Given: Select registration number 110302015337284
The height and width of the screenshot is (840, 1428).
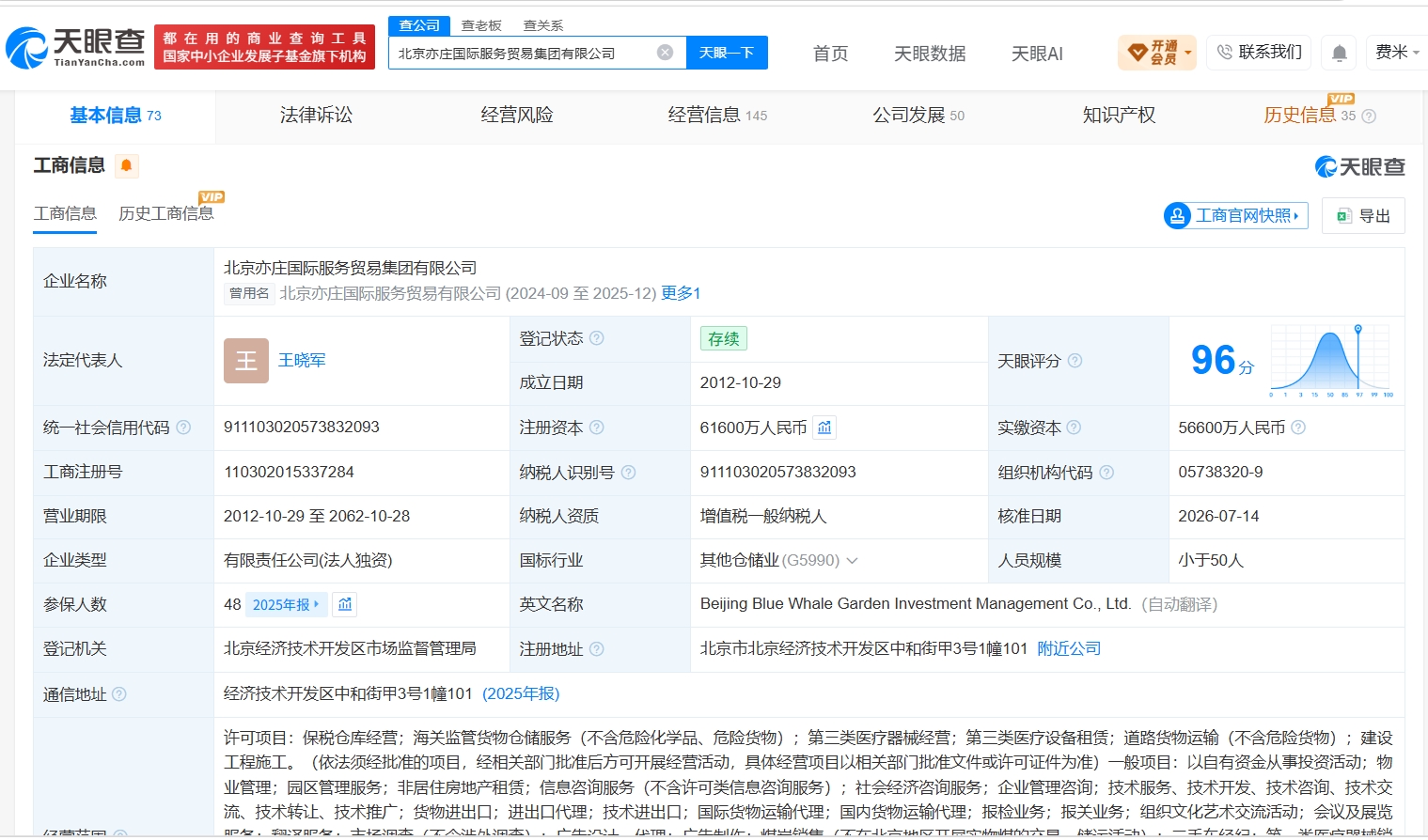Looking at the screenshot, I should 289,473.
